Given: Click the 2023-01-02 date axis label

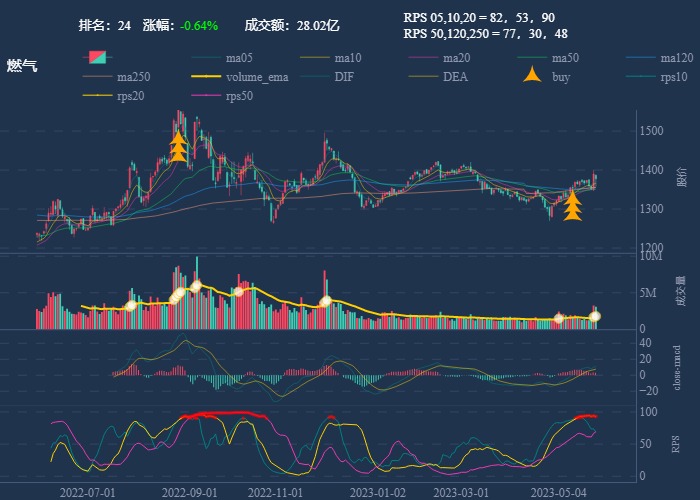Looking at the screenshot, I should pos(378,492).
